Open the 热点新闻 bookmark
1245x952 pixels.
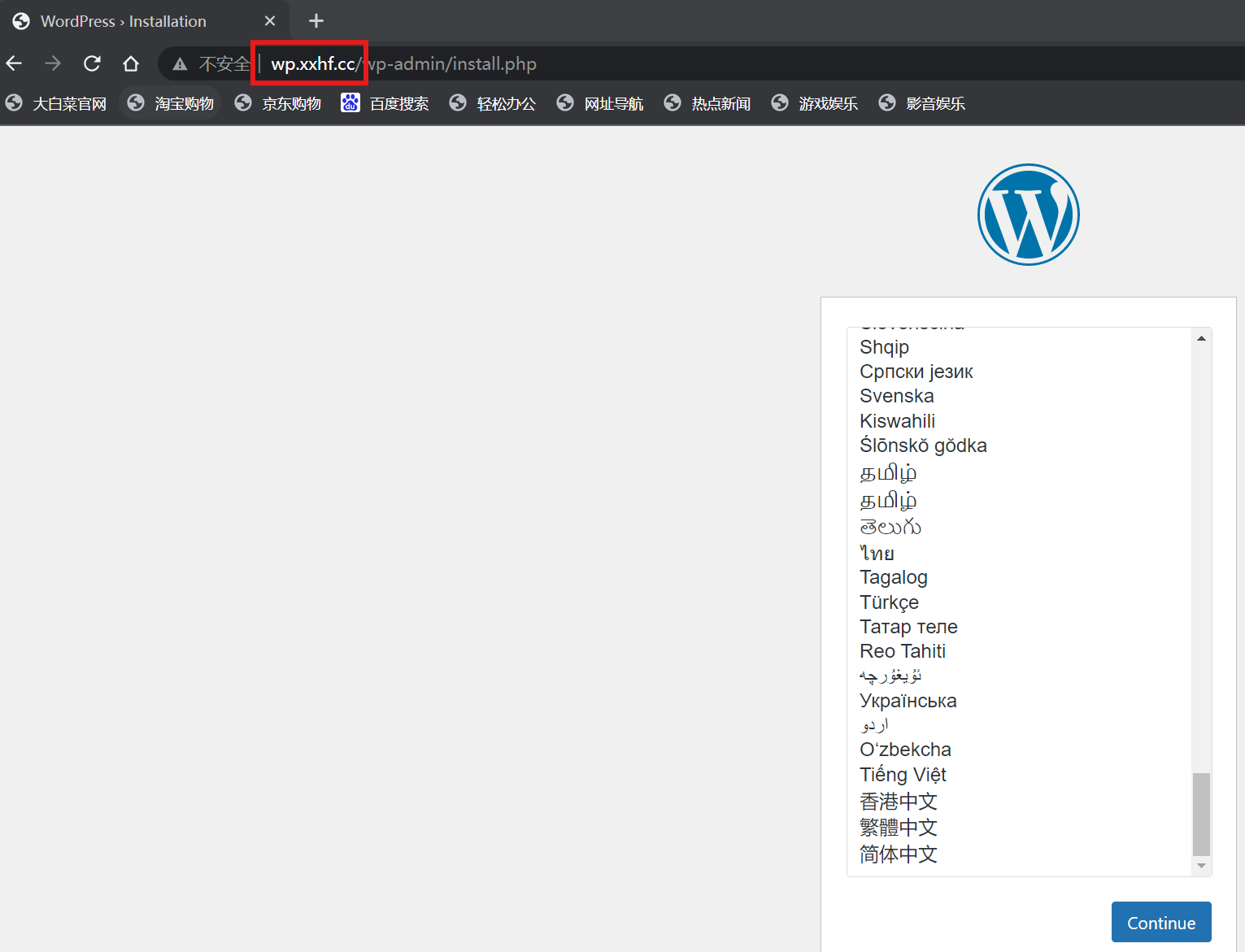point(707,103)
